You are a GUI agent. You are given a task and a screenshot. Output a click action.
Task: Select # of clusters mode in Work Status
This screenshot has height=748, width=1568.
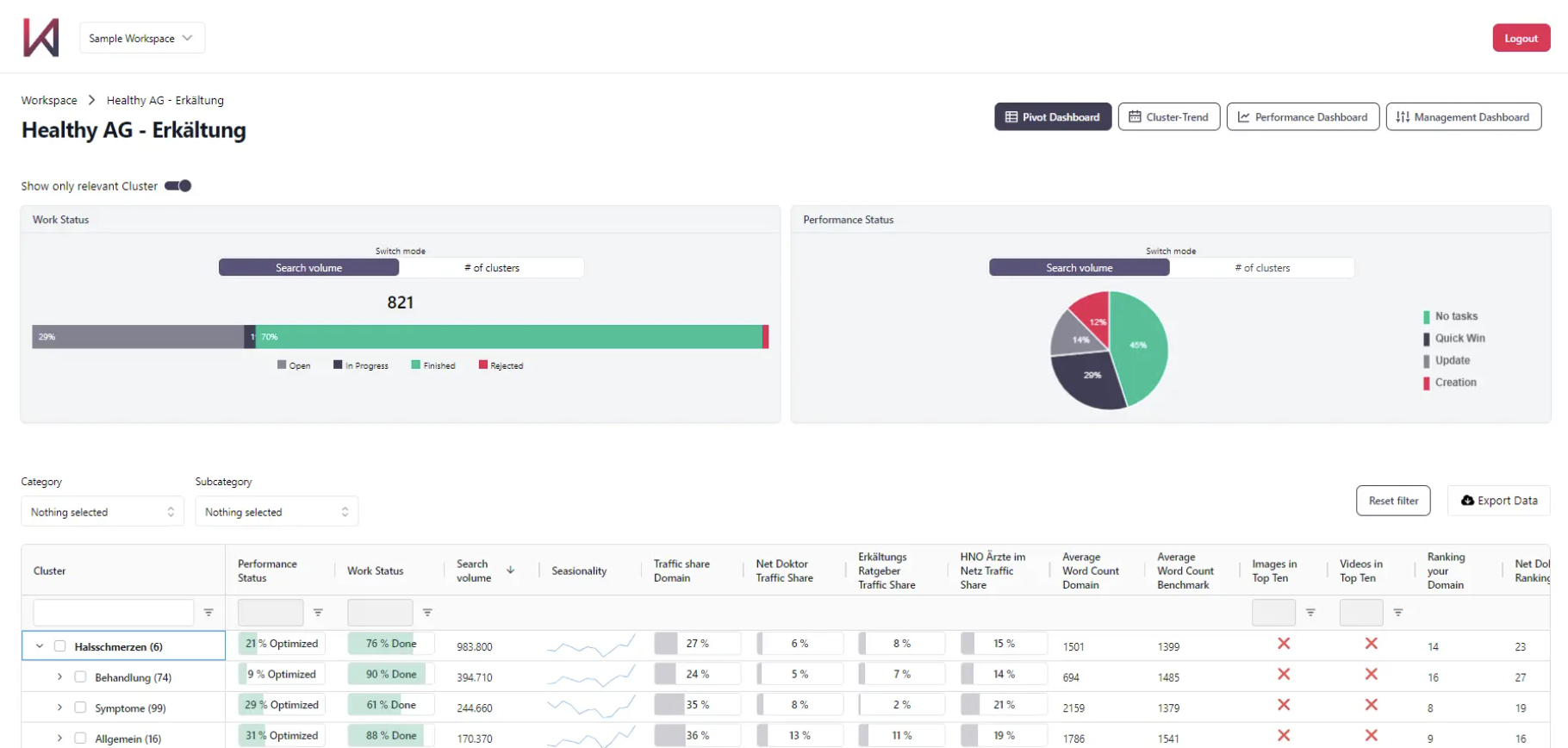pyautogui.click(x=492, y=268)
